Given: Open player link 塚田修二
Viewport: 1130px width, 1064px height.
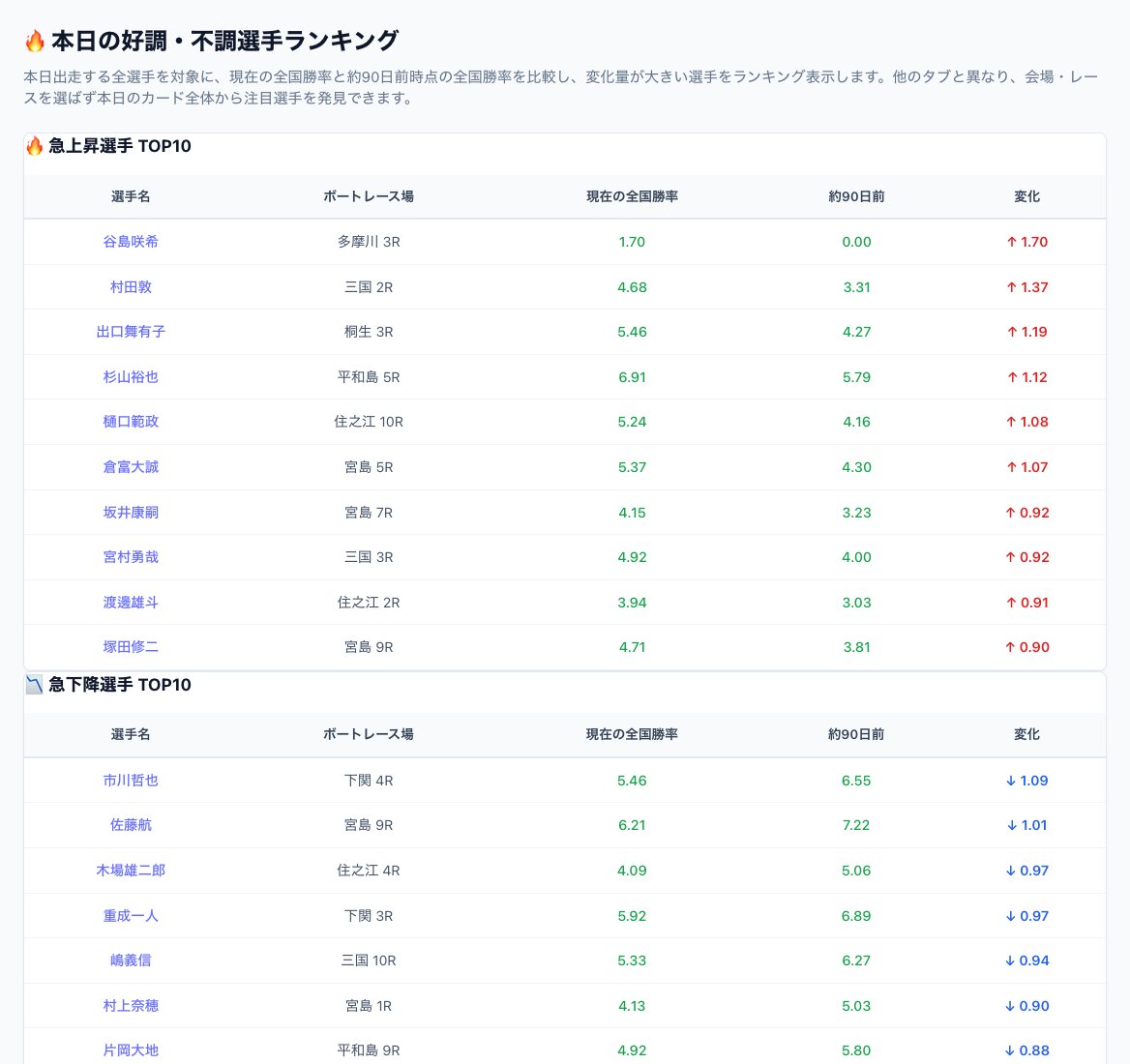Looking at the screenshot, I should tap(131, 648).
